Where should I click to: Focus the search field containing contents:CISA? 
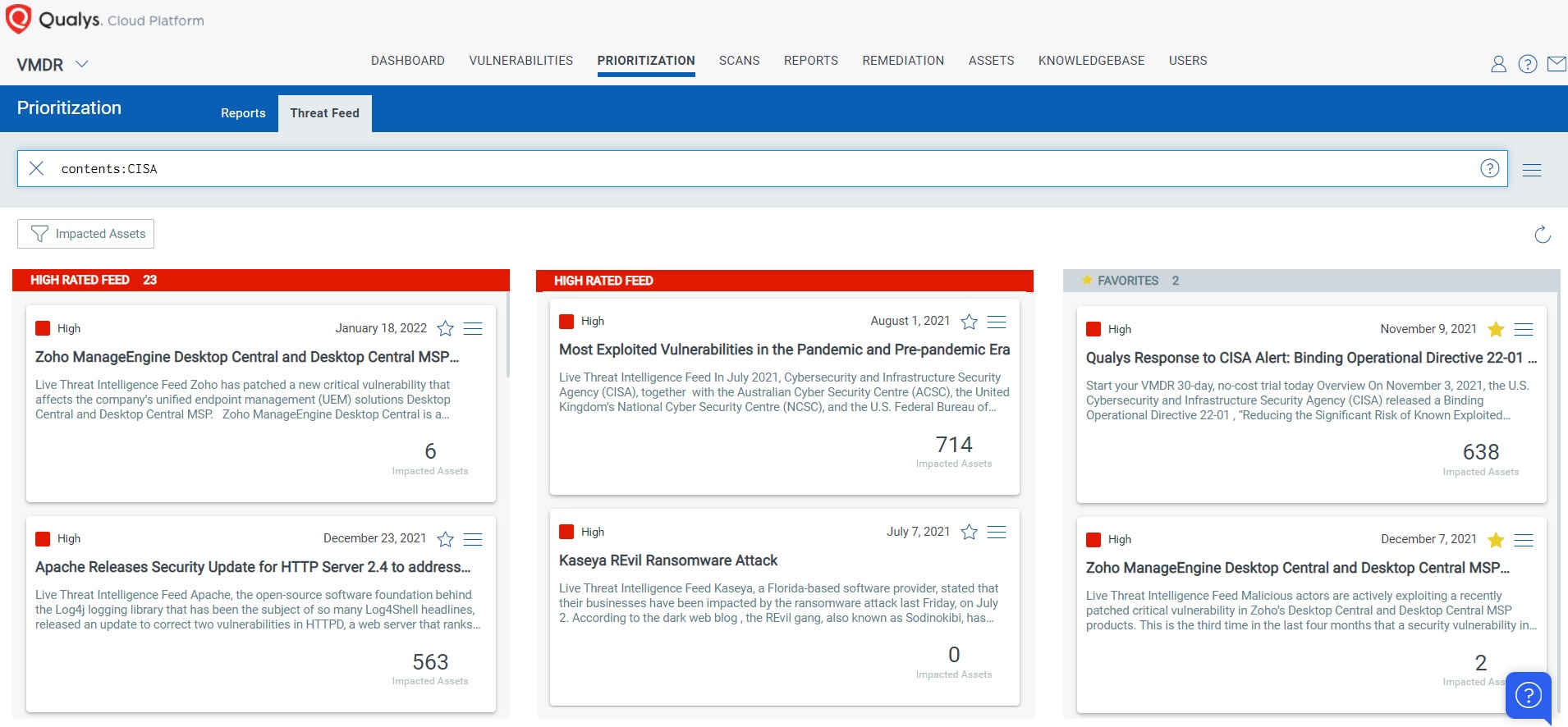pos(763,168)
